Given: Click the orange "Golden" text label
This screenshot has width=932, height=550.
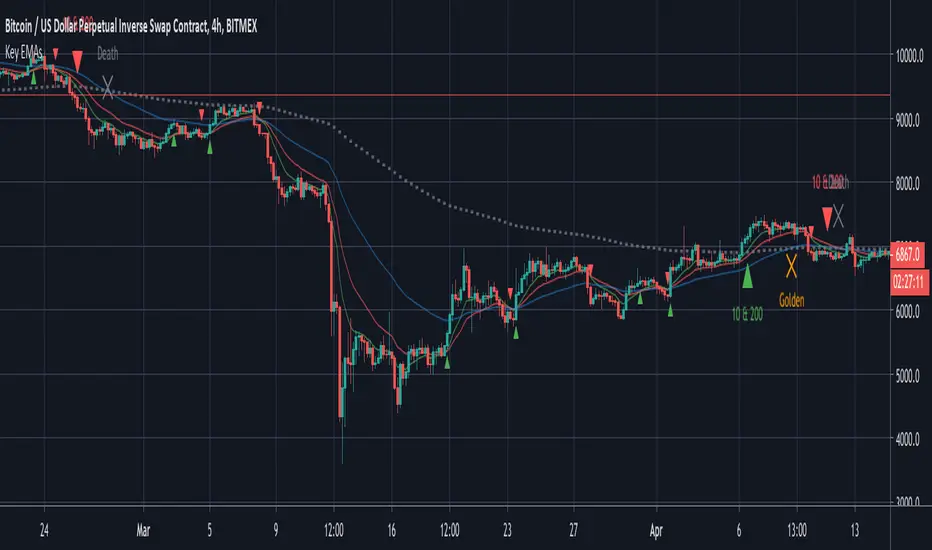Looking at the screenshot, I should 792,299.
